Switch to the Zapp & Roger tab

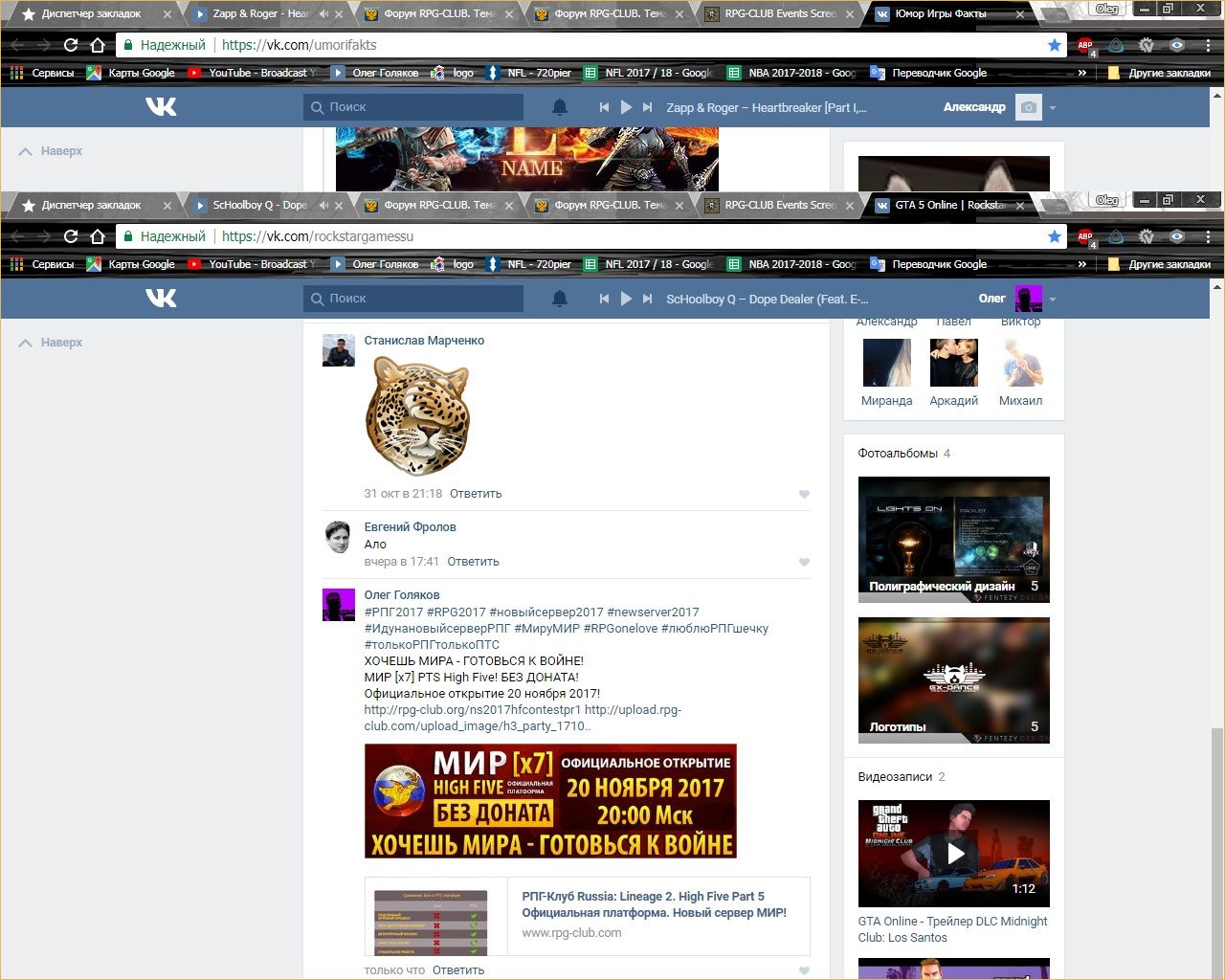click(x=259, y=14)
